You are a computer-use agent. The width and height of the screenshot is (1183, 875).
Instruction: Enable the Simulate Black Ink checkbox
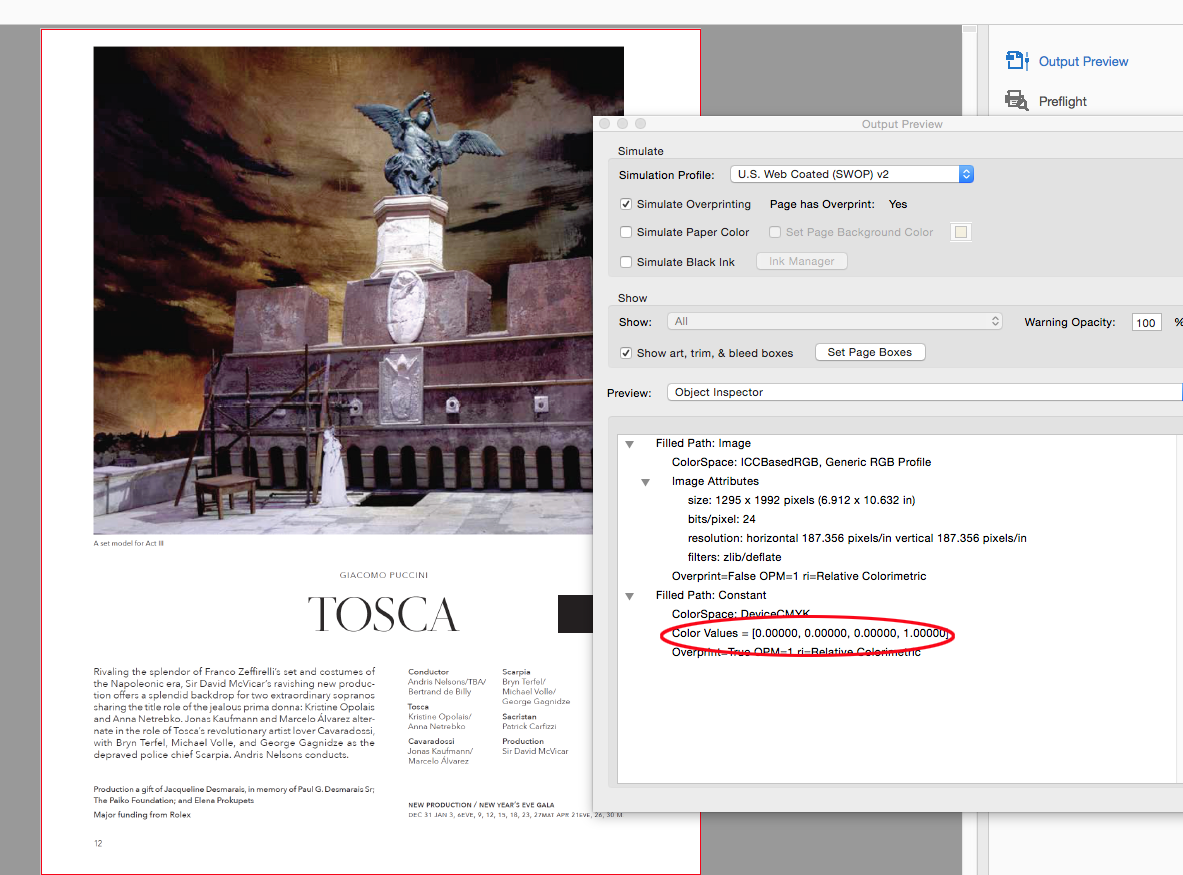click(625, 262)
